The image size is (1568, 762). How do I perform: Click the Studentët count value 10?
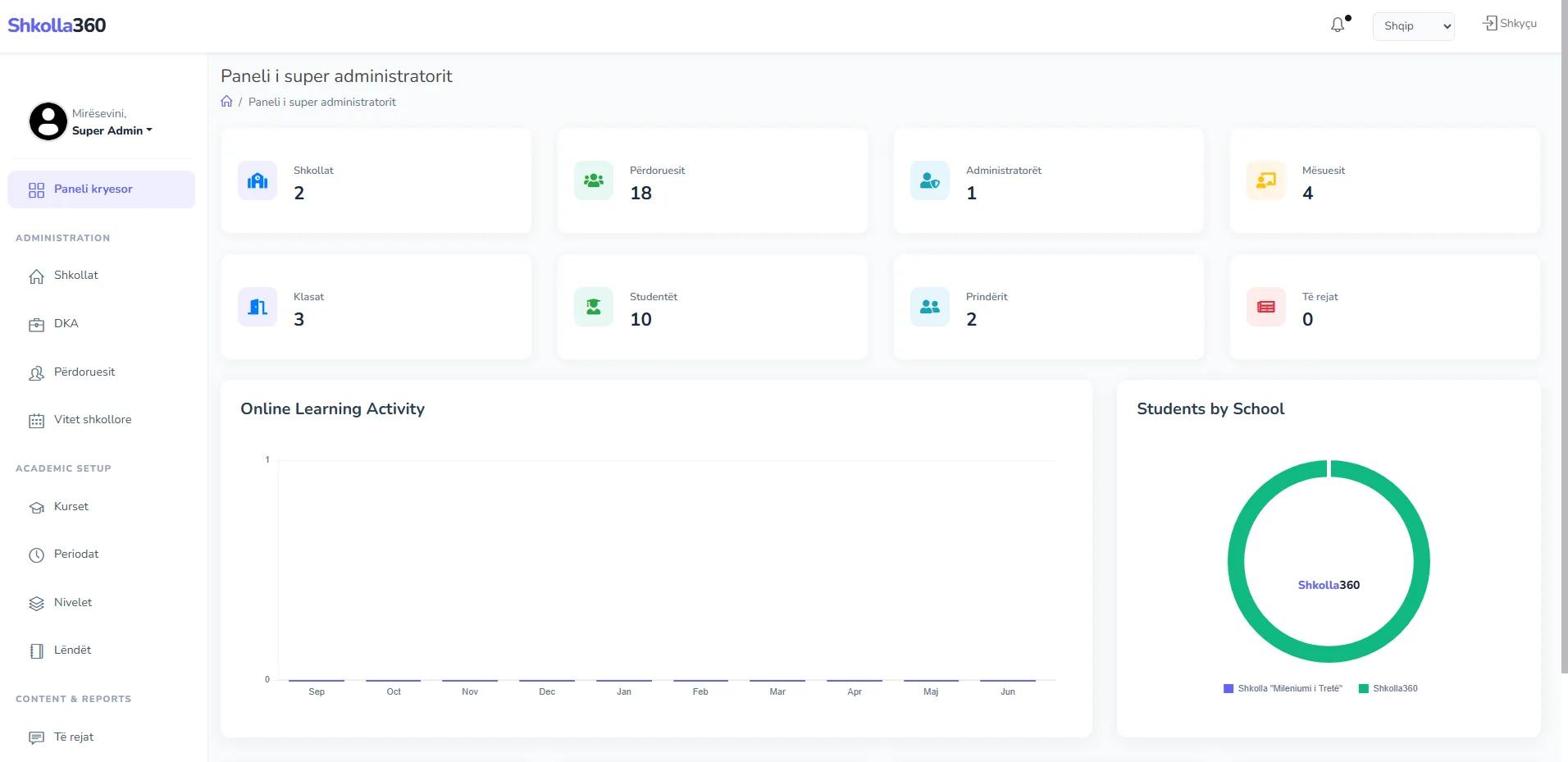coord(640,319)
